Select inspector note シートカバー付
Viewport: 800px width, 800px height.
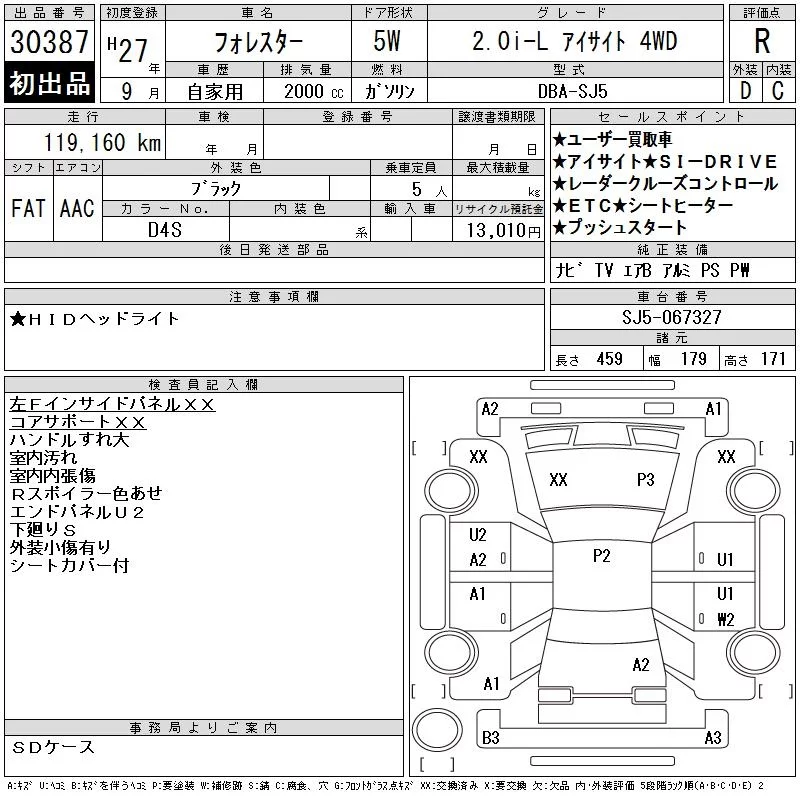point(69,565)
